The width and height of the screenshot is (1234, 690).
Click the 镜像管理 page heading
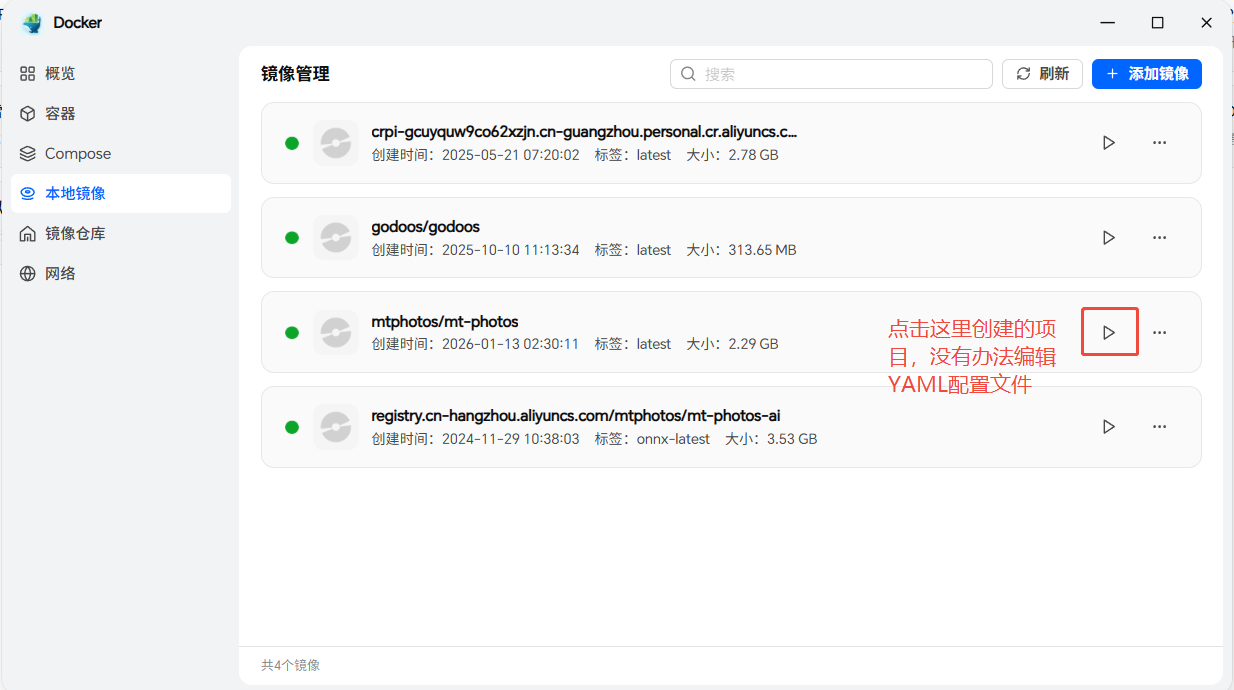click(x=296, y=74)
